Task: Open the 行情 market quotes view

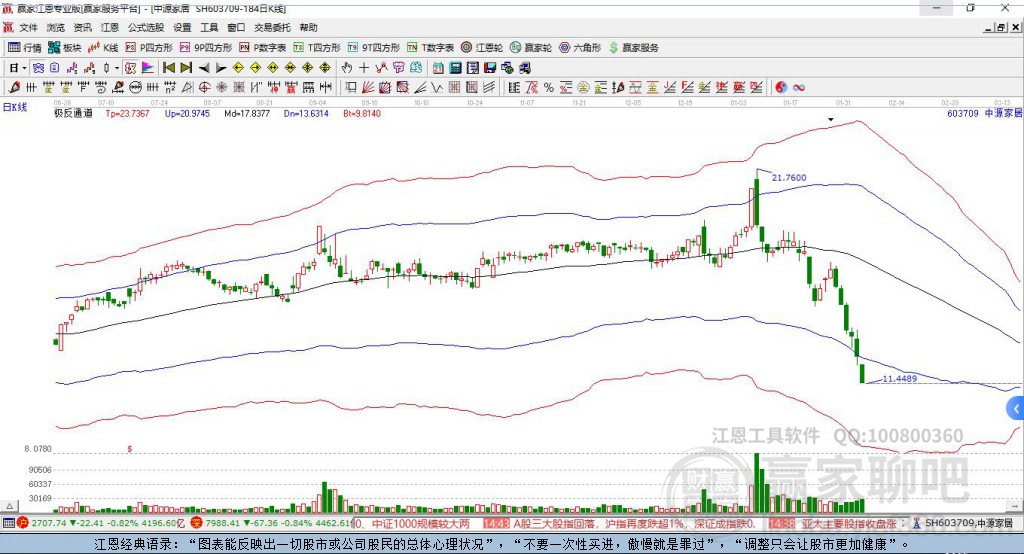Action: [24, 48]
